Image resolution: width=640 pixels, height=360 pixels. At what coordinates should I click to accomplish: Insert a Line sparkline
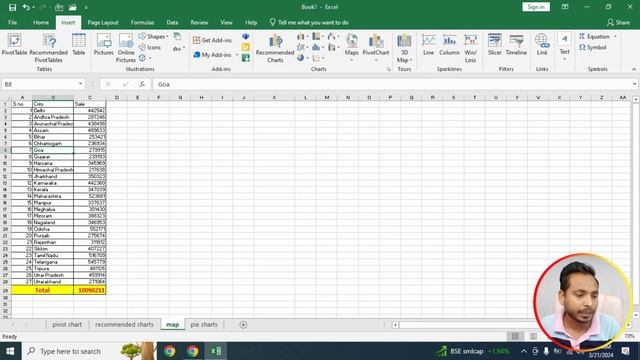[x=428, y=45]
